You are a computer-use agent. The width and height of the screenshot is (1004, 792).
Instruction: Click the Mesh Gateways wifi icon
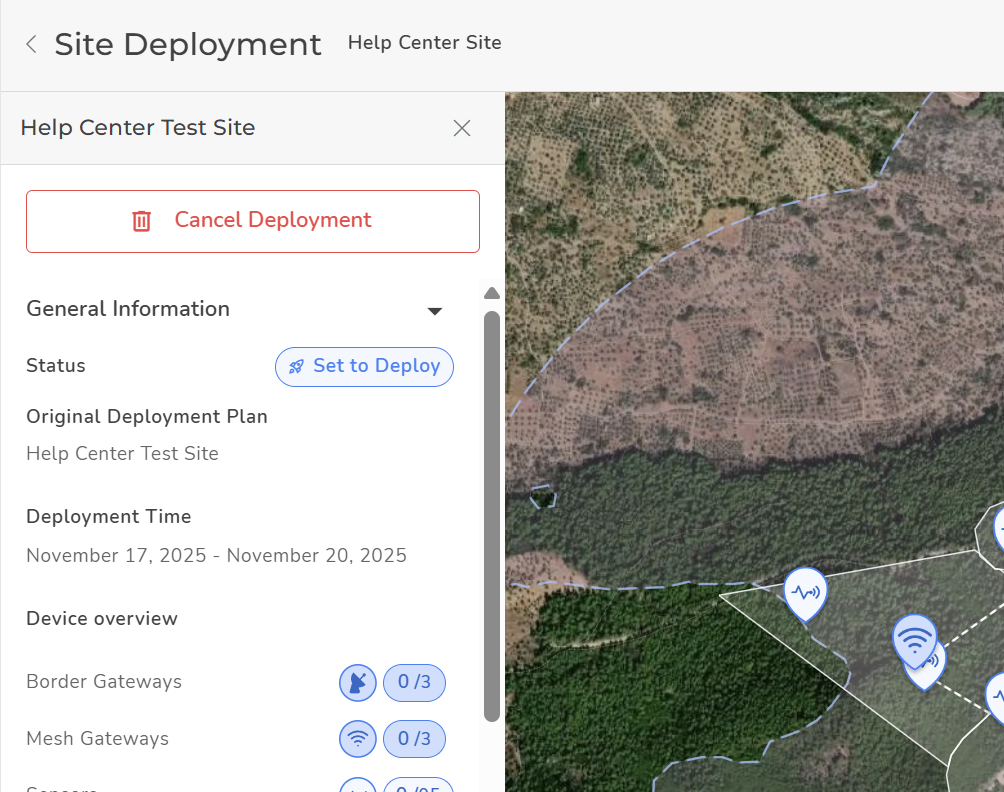point(358,740)
